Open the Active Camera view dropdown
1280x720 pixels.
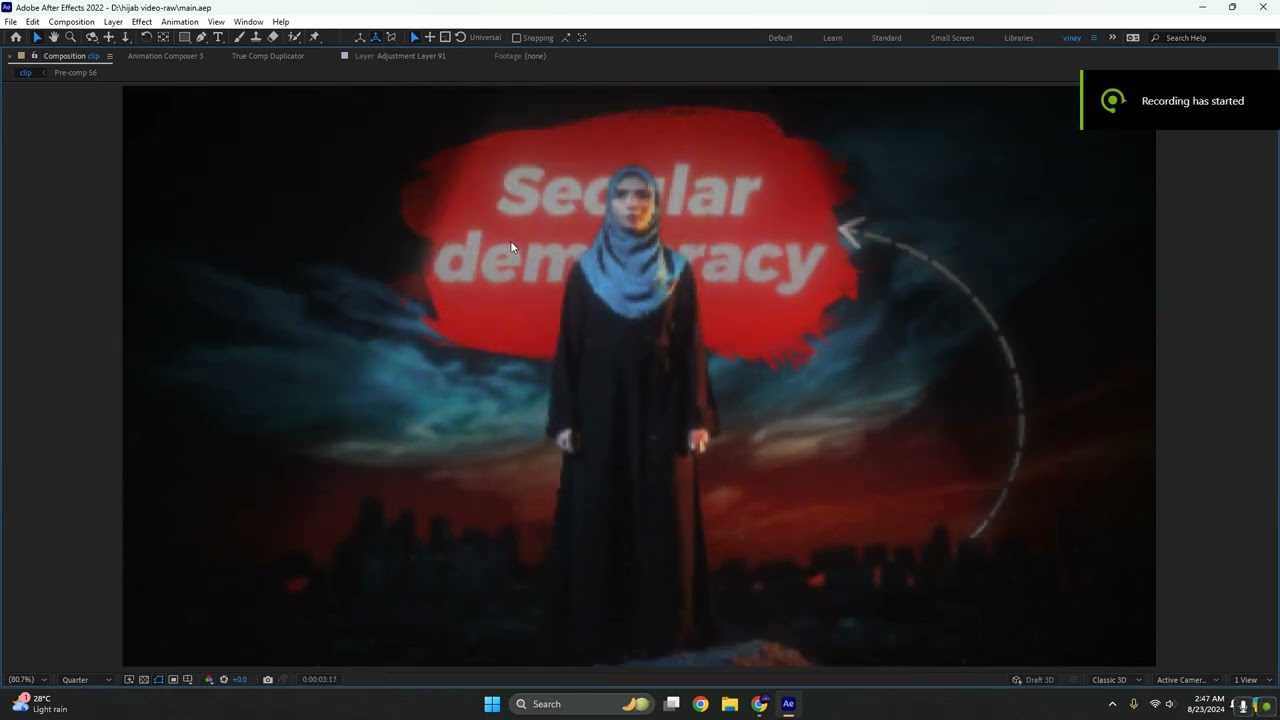click(1187, 680)
